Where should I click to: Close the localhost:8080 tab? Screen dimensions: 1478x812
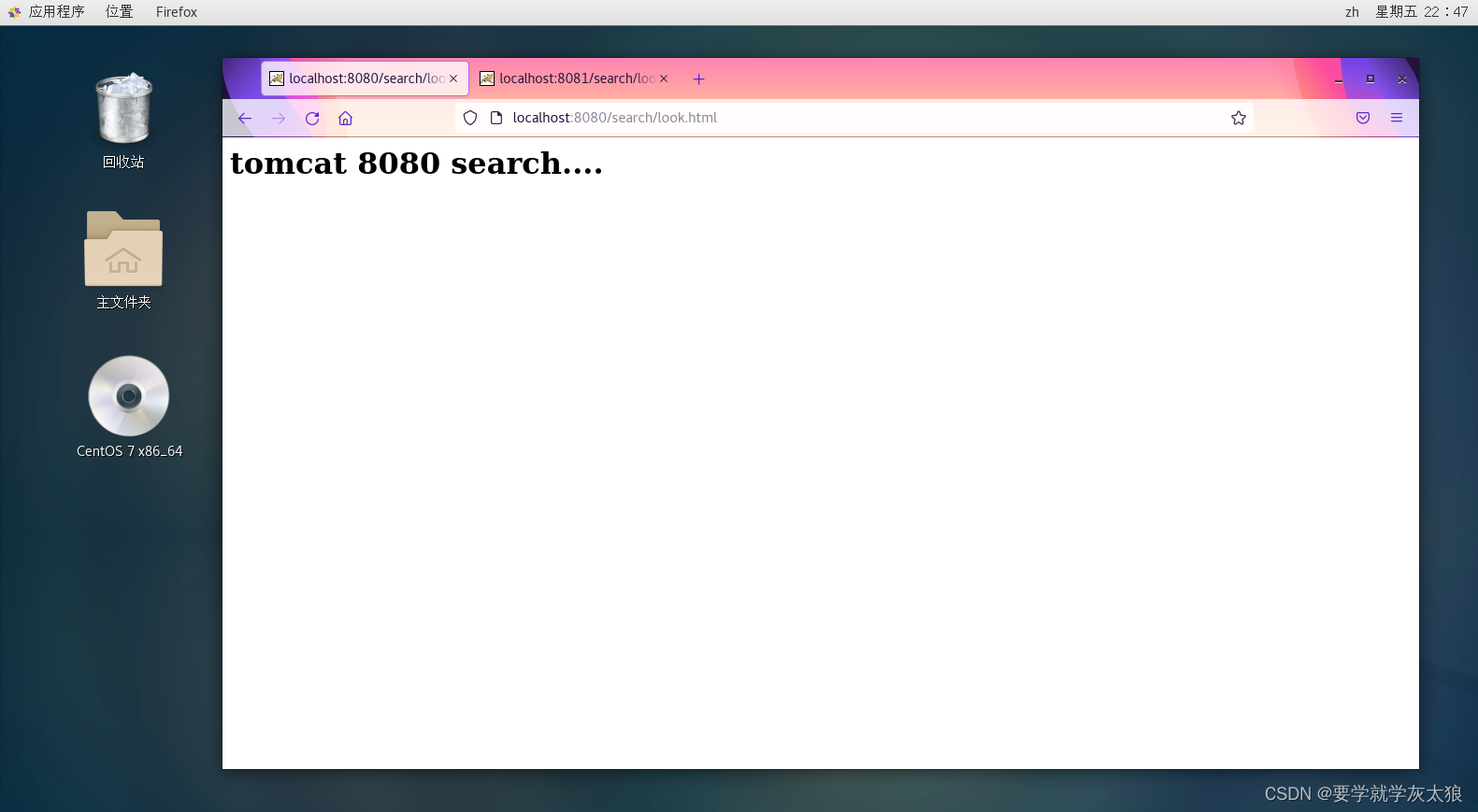[x=453, y=78]
